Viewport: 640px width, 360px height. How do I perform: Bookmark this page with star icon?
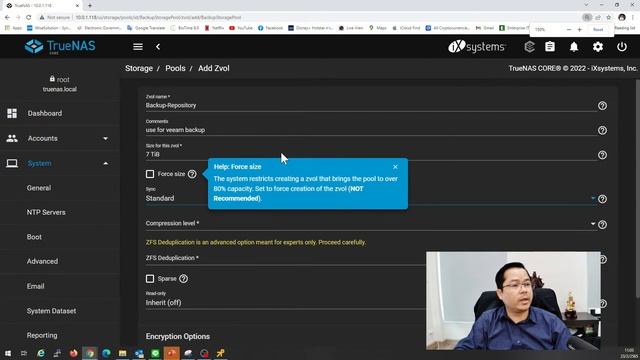[x=609, y=18]
